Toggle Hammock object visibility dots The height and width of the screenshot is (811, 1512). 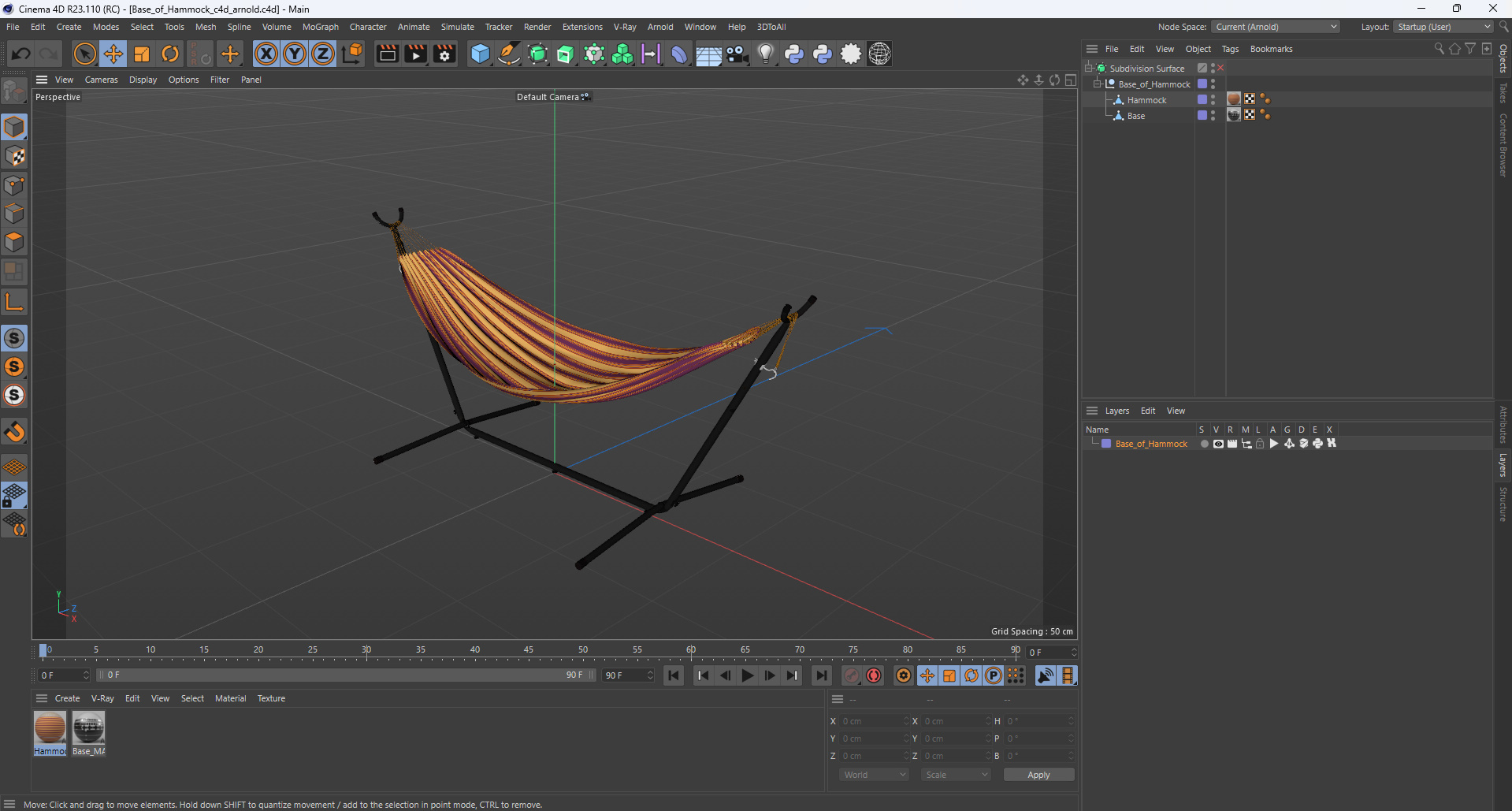coord(1213,99)
